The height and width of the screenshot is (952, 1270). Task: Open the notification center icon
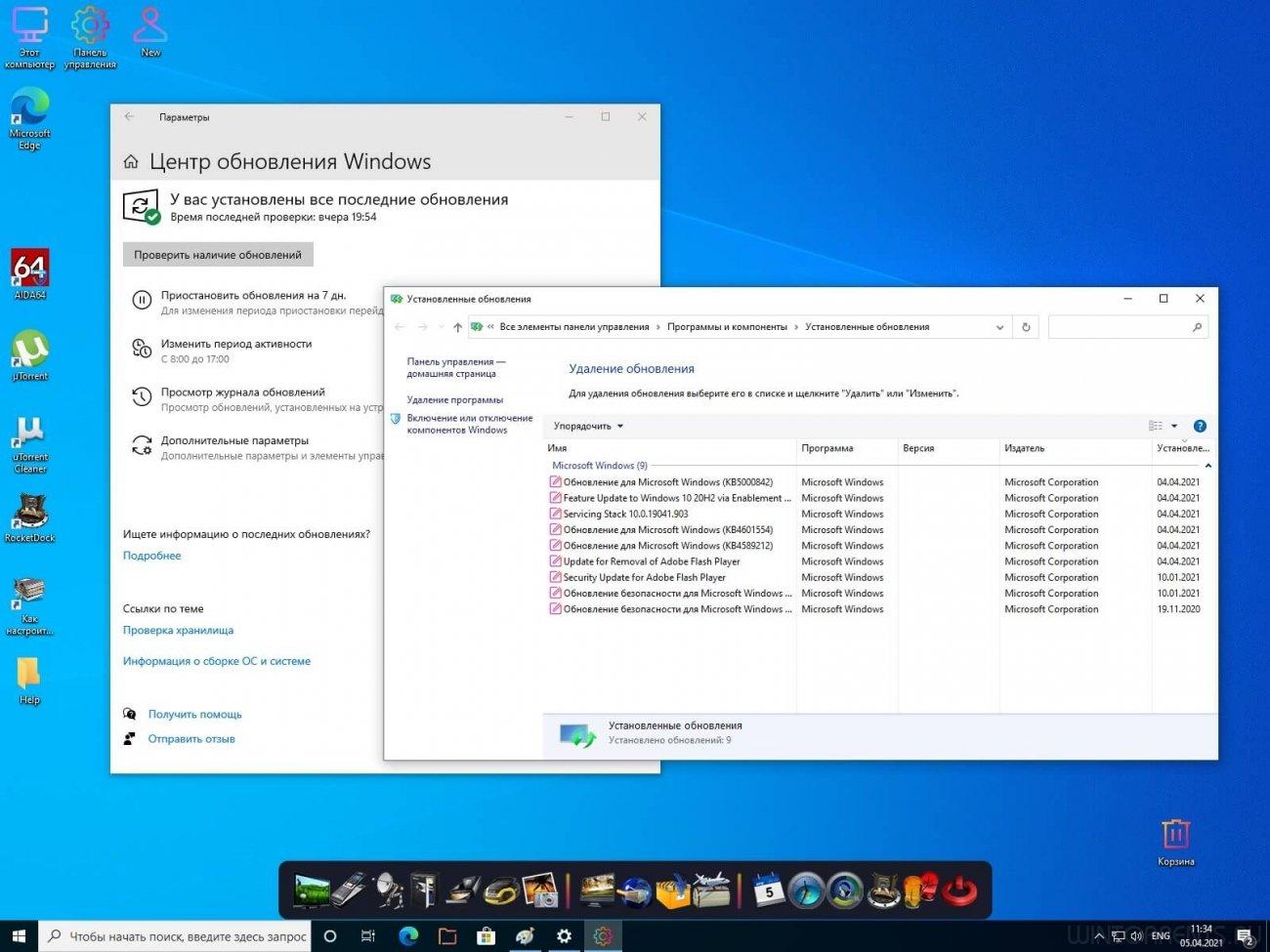click(1246, 937)
